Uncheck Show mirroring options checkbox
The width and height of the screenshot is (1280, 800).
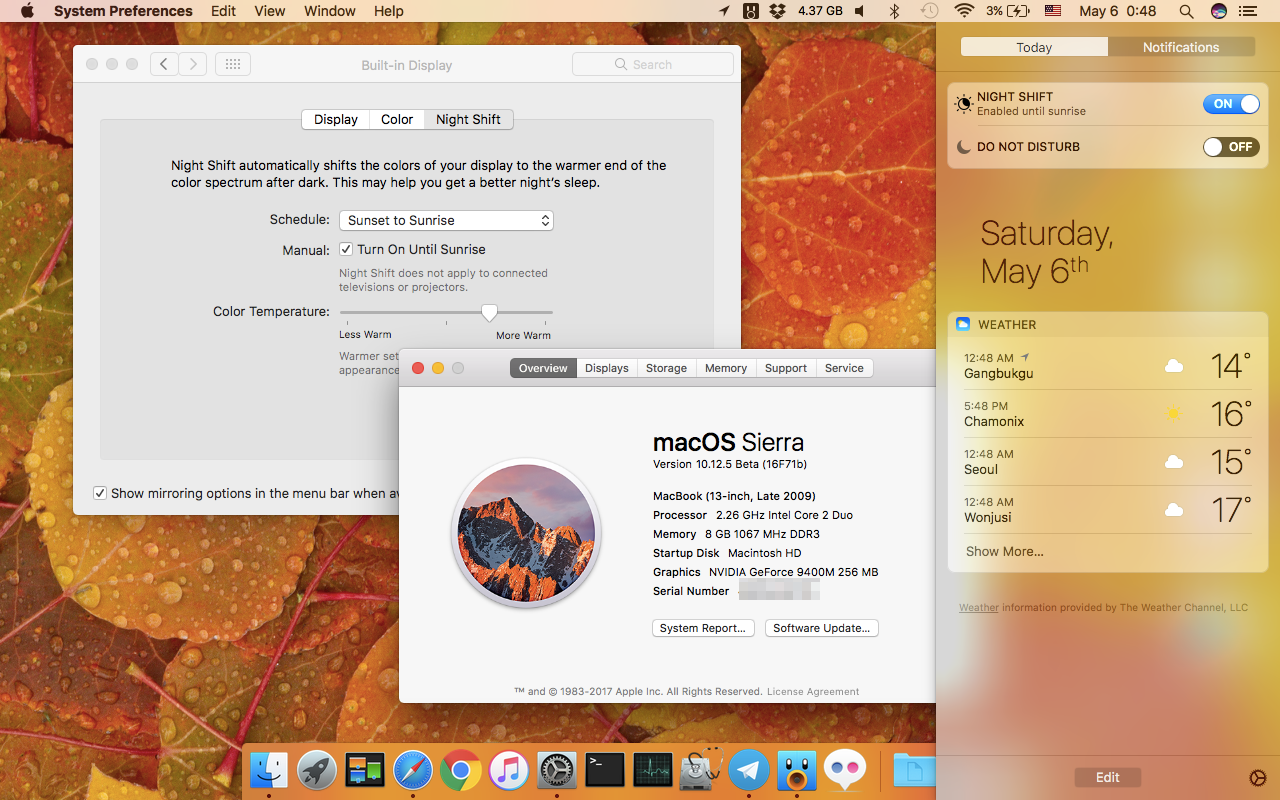100,493
